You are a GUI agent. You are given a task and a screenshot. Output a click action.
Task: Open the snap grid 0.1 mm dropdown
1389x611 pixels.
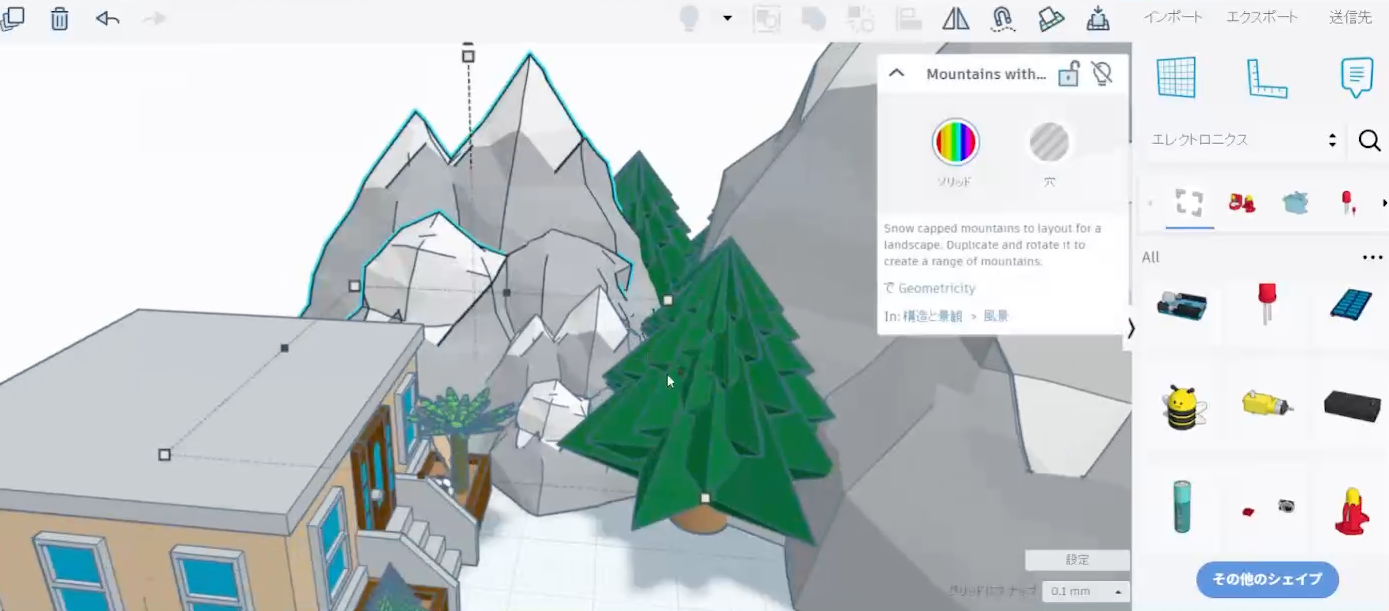pyautogui.click(x=1085, y=592)
